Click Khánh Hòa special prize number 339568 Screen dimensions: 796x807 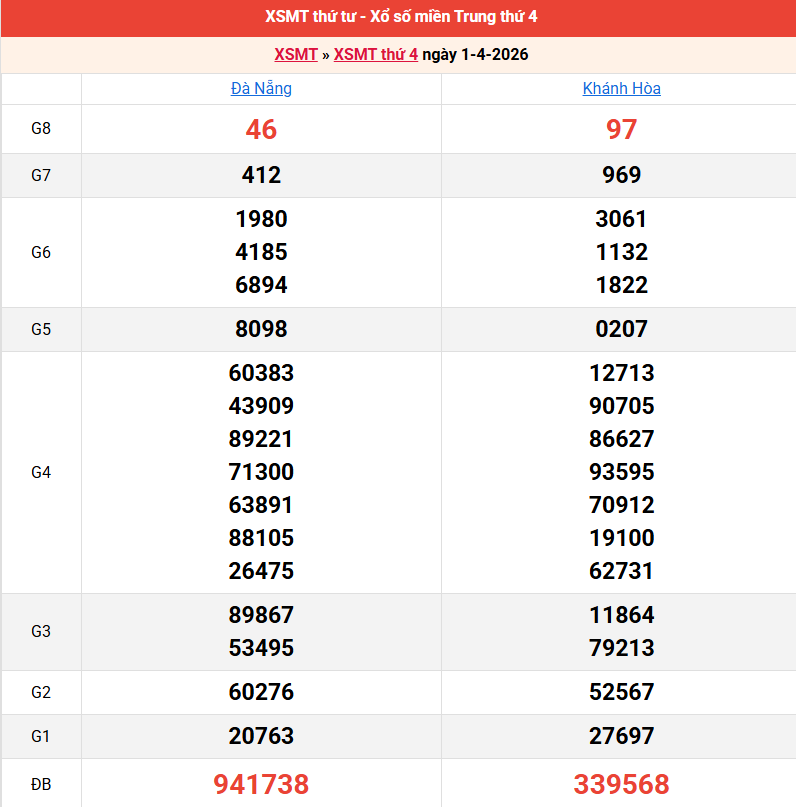(x=621, y=784)
